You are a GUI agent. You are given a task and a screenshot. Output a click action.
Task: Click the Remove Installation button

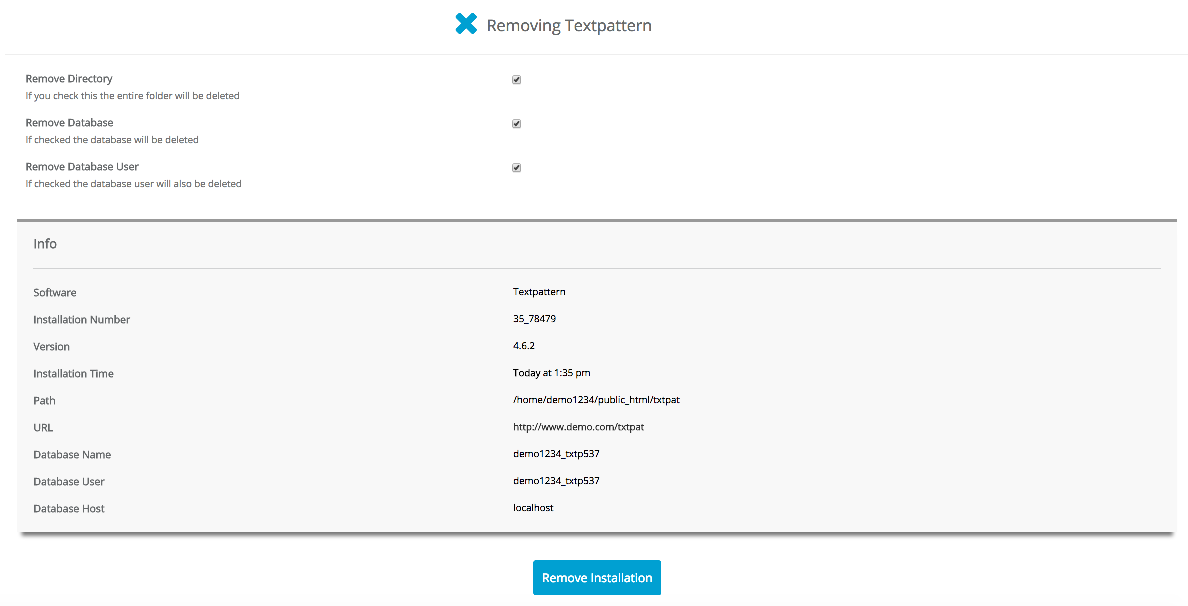click(x=597, y=577)
